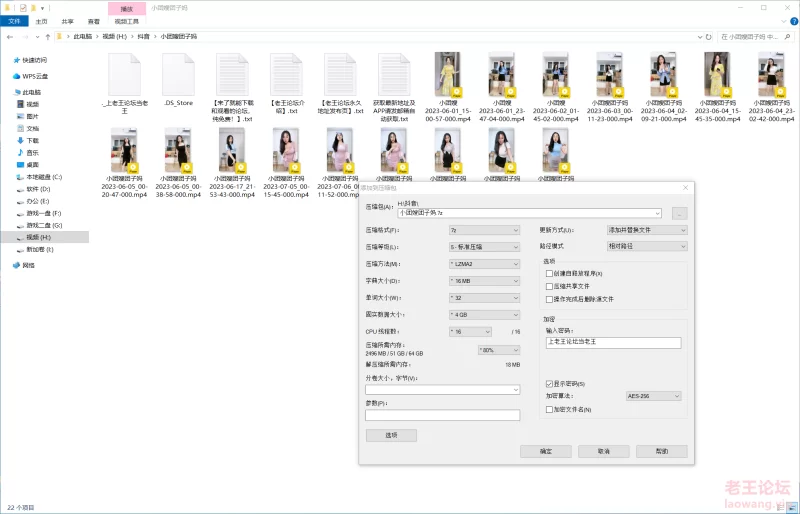
Task: Click the Explorer back arrow button
Action: click(x=10, y=35)
